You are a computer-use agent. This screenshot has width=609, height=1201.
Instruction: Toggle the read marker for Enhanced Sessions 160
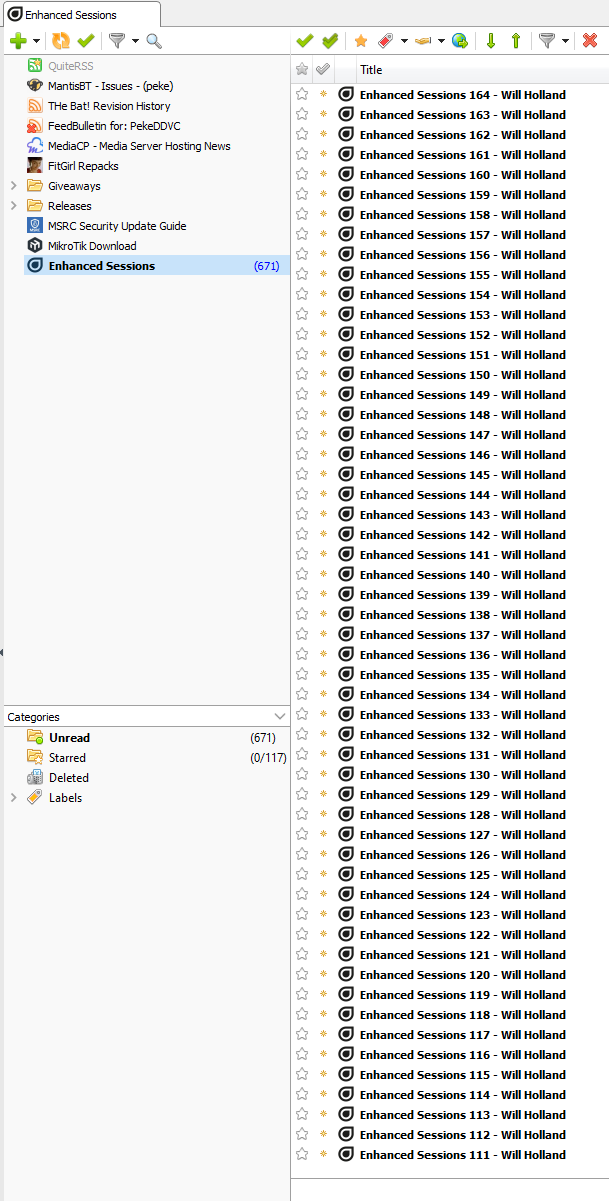322,175
